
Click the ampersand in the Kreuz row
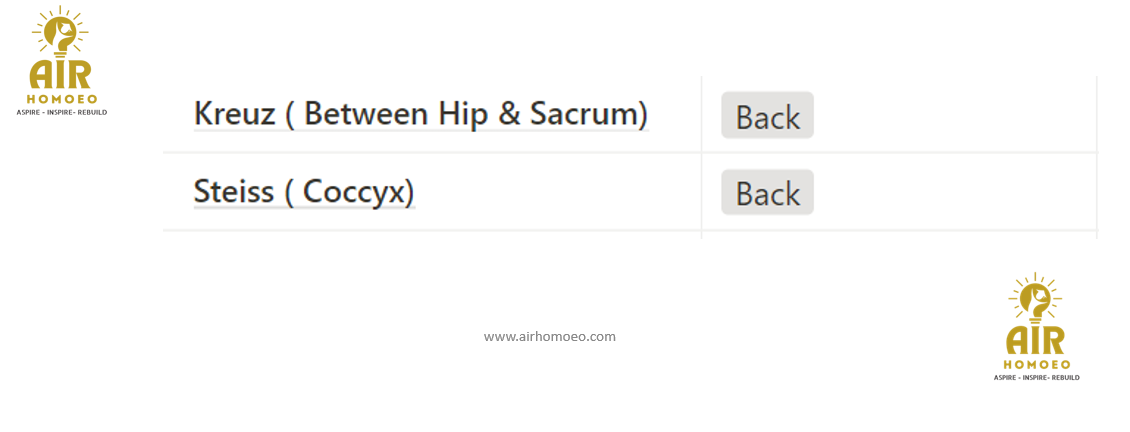click(x=510, y=113)
